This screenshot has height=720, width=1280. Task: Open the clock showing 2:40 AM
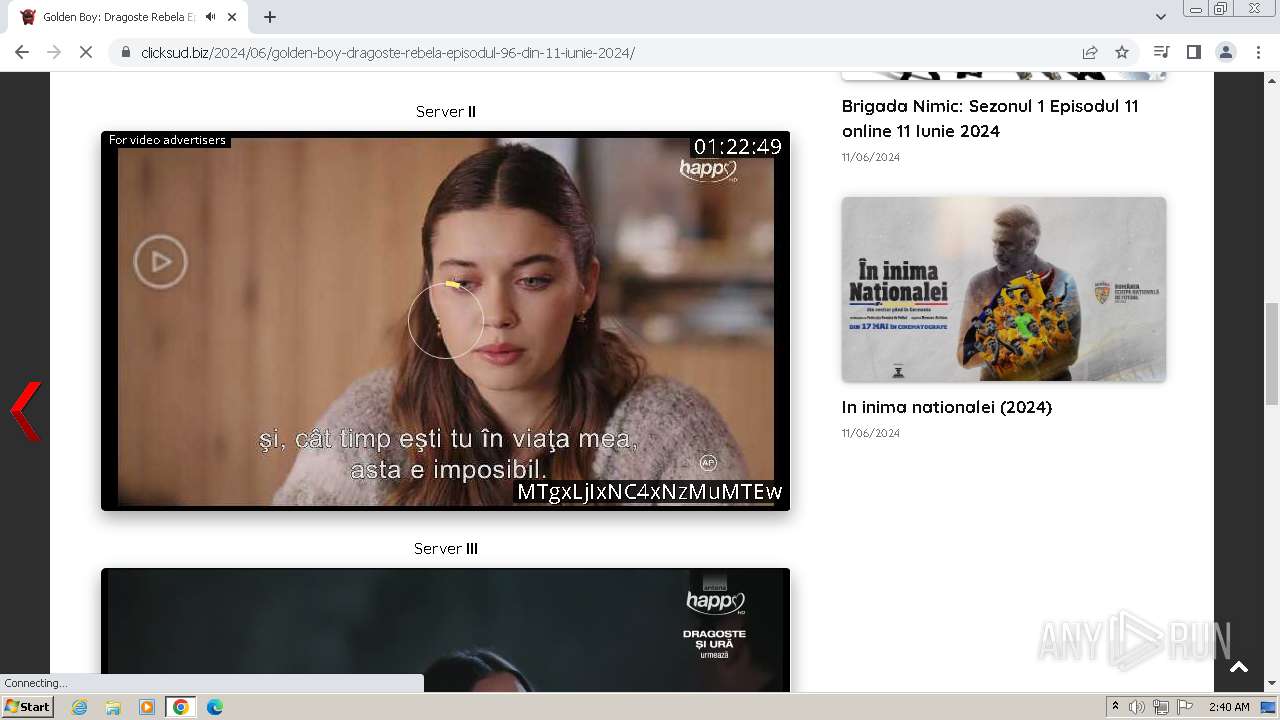(1229, 707)
